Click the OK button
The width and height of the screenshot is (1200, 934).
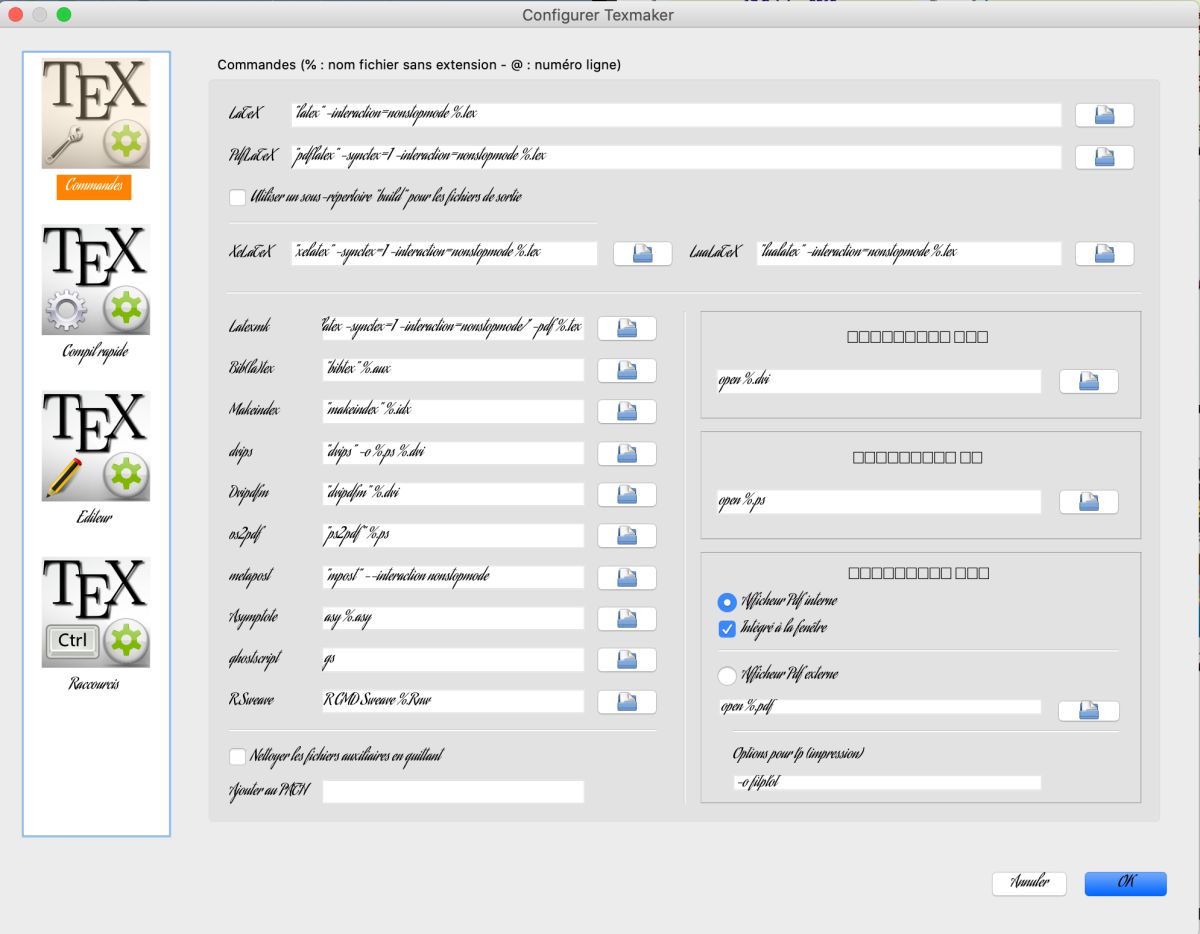point(1126,883)
